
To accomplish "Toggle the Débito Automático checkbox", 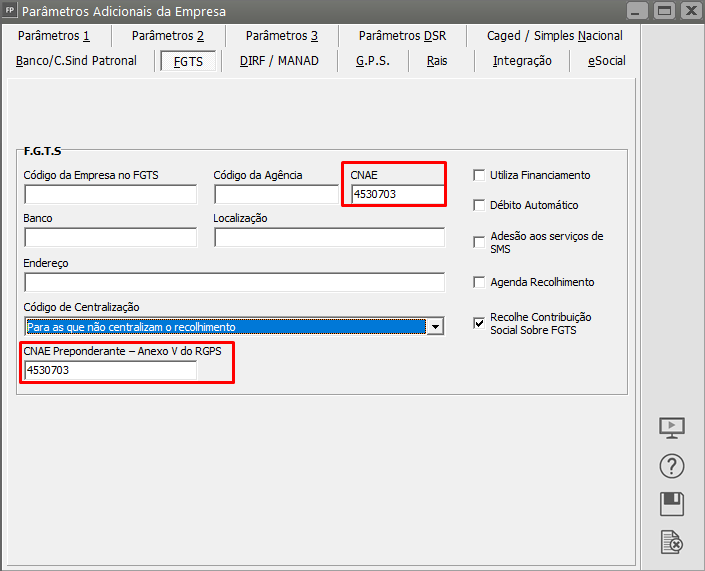I will (x=479, y=205).
